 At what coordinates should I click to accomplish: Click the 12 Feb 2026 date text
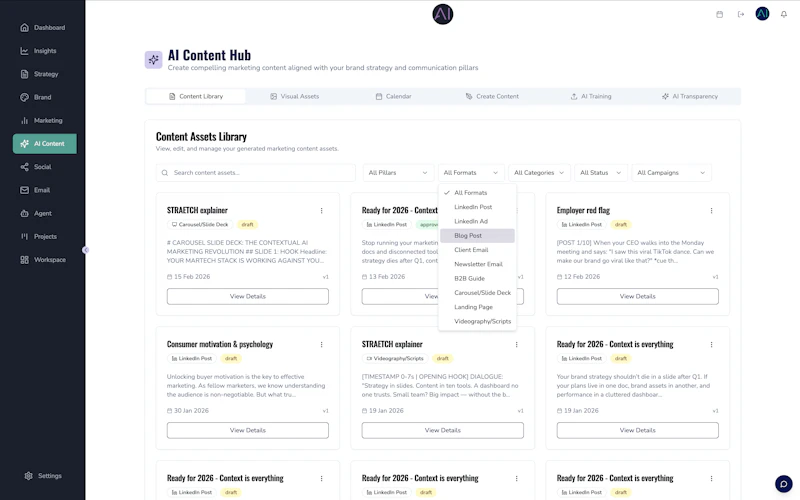click(582, 277)
